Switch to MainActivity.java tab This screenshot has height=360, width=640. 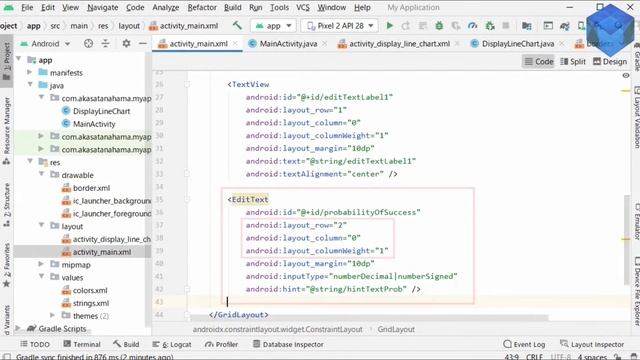pyautogui.click(x=288, y=43)
